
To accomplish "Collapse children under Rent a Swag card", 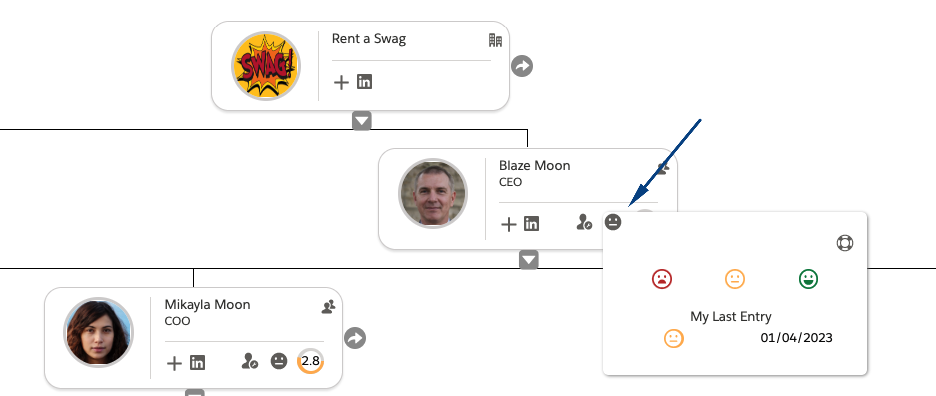I will coord(362,121).
